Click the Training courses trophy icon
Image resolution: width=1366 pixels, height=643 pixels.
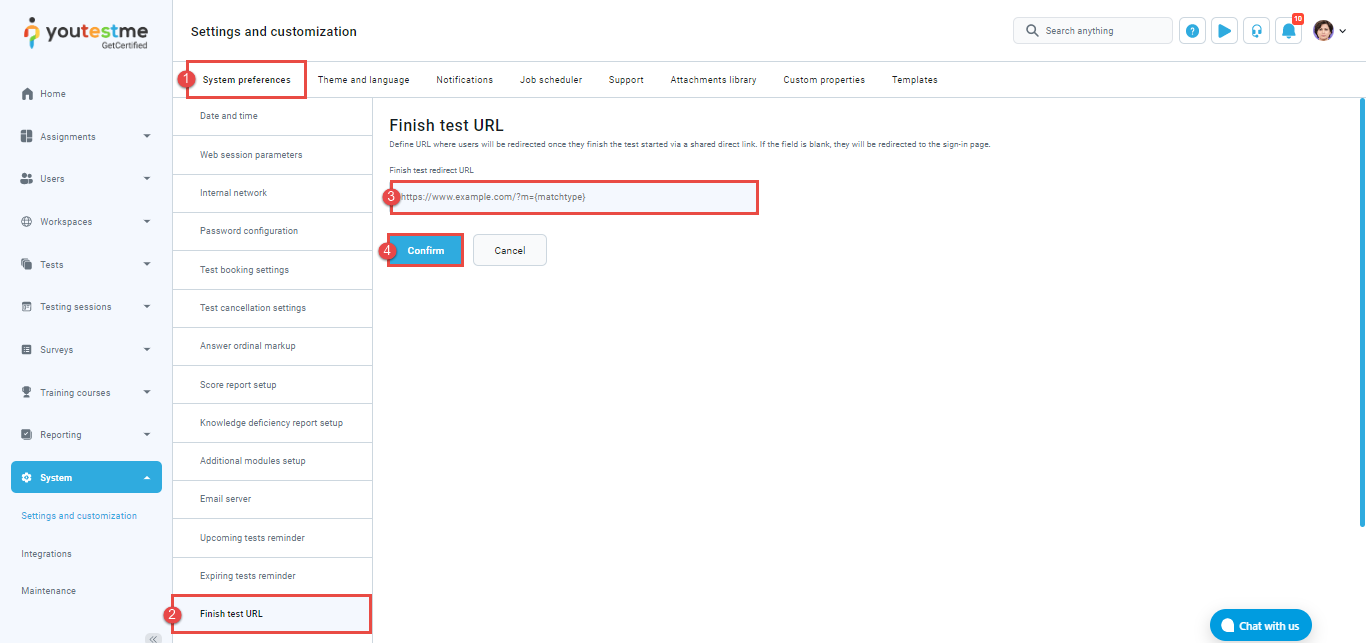click(x=28, y=393)
